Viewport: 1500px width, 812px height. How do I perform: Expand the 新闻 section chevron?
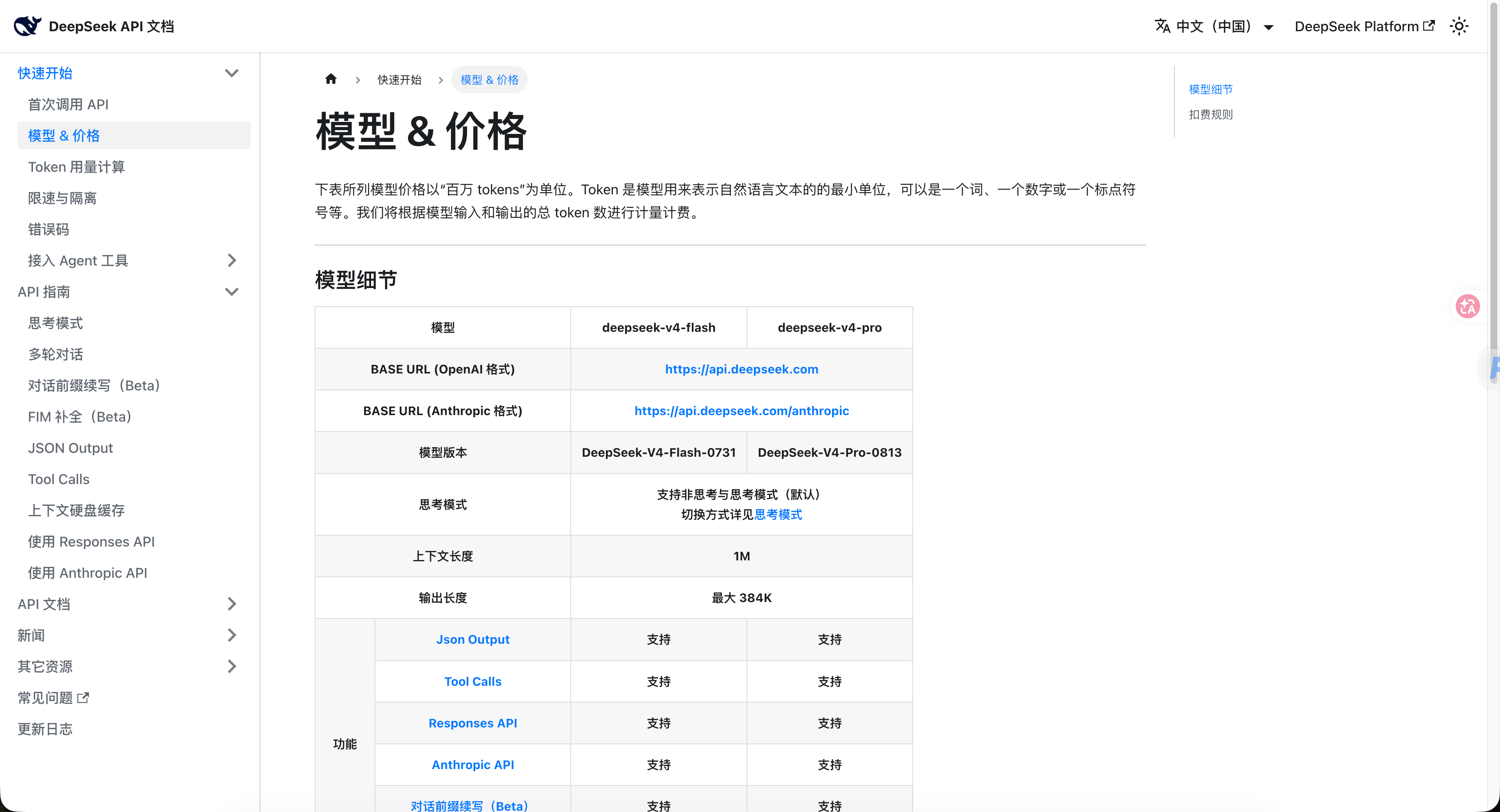[231, 635]
